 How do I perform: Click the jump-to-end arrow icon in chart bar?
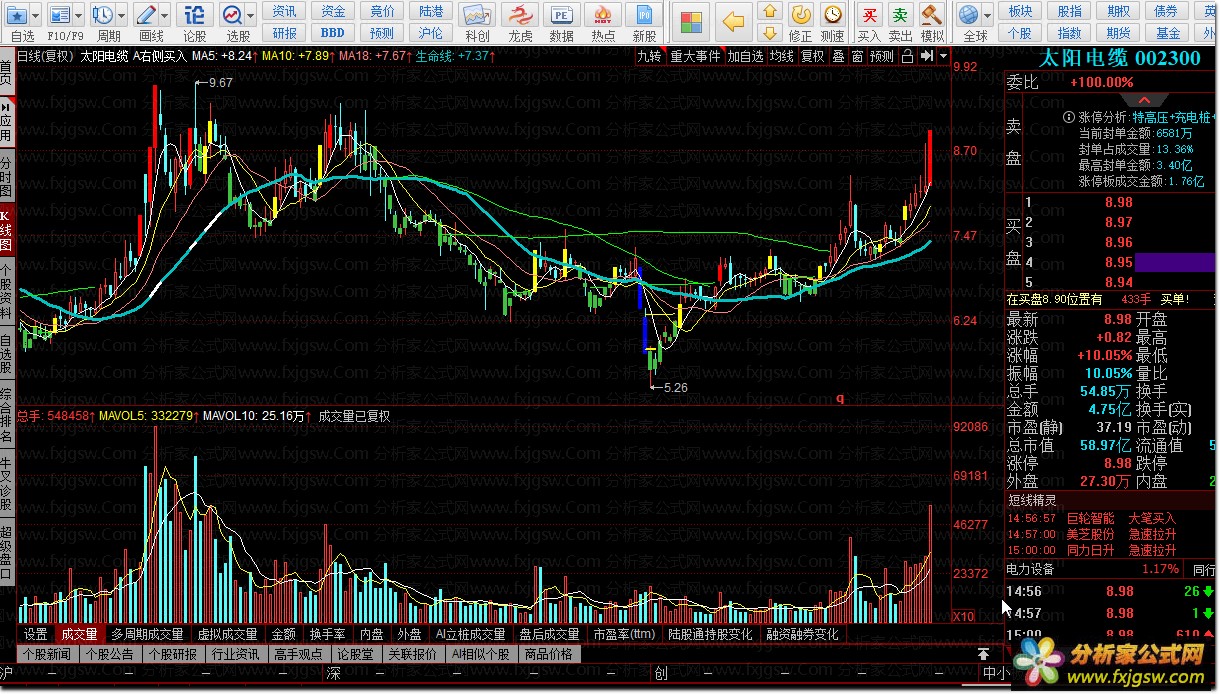[x=926, y=56]
